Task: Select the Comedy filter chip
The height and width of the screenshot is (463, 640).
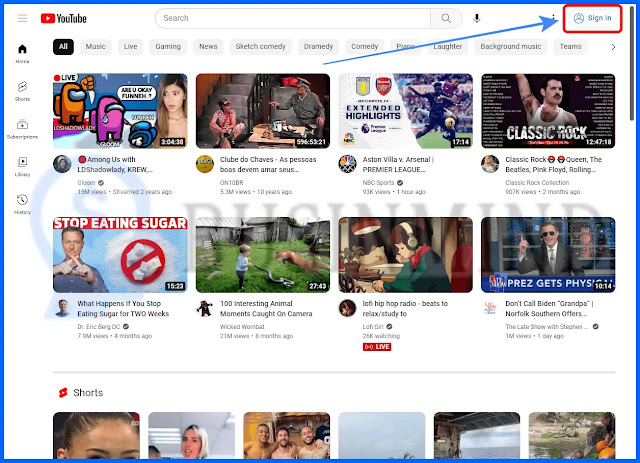Action: coord(364,47)
